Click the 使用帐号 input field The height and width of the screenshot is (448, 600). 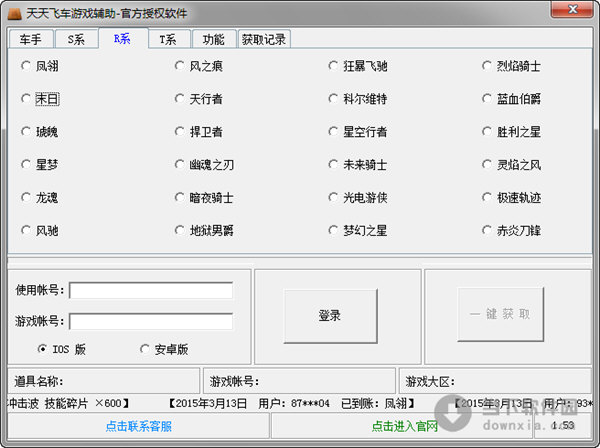pyautogui.click(x=150, y=290)
